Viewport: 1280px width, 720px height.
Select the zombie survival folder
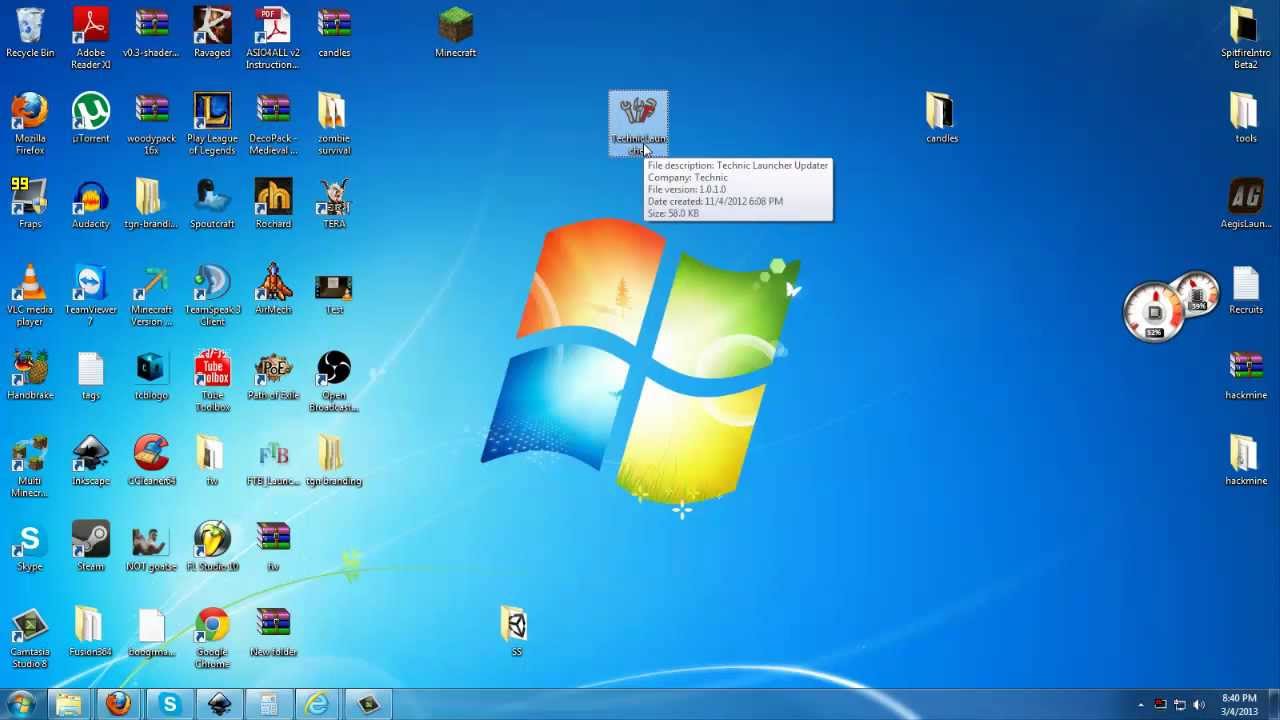(334, 124)
